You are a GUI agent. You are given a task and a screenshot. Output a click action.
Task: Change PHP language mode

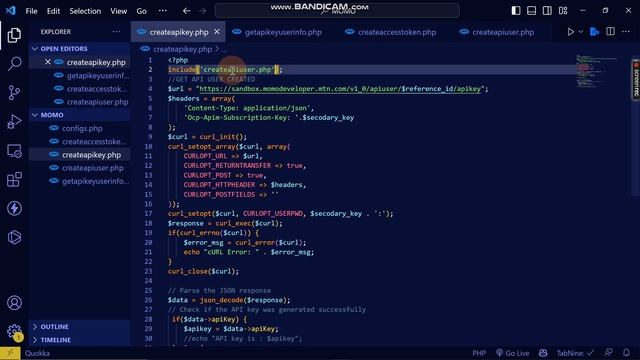click(x=479, y=353)
